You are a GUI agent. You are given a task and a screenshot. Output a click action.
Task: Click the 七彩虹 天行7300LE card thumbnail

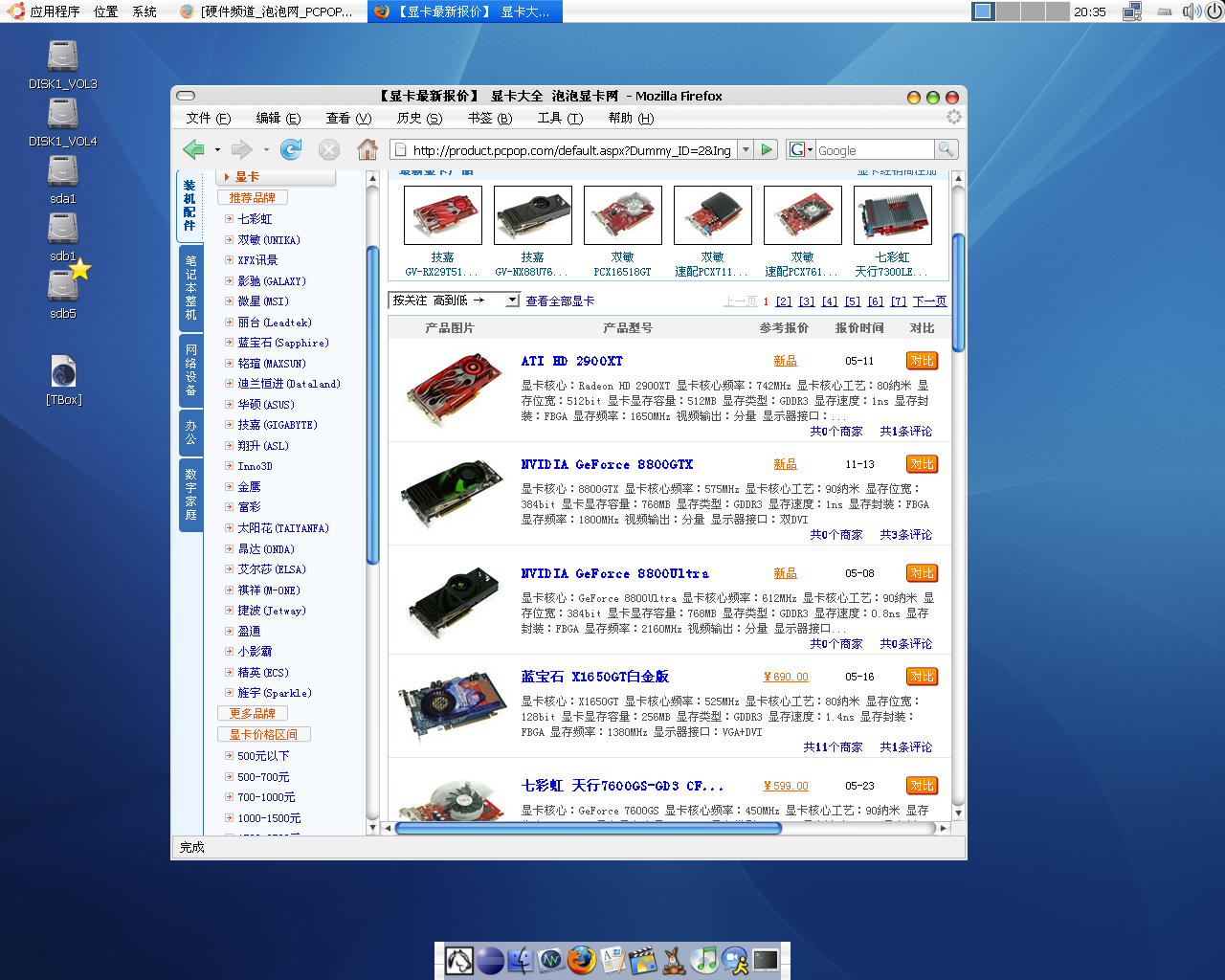point(892,215)
